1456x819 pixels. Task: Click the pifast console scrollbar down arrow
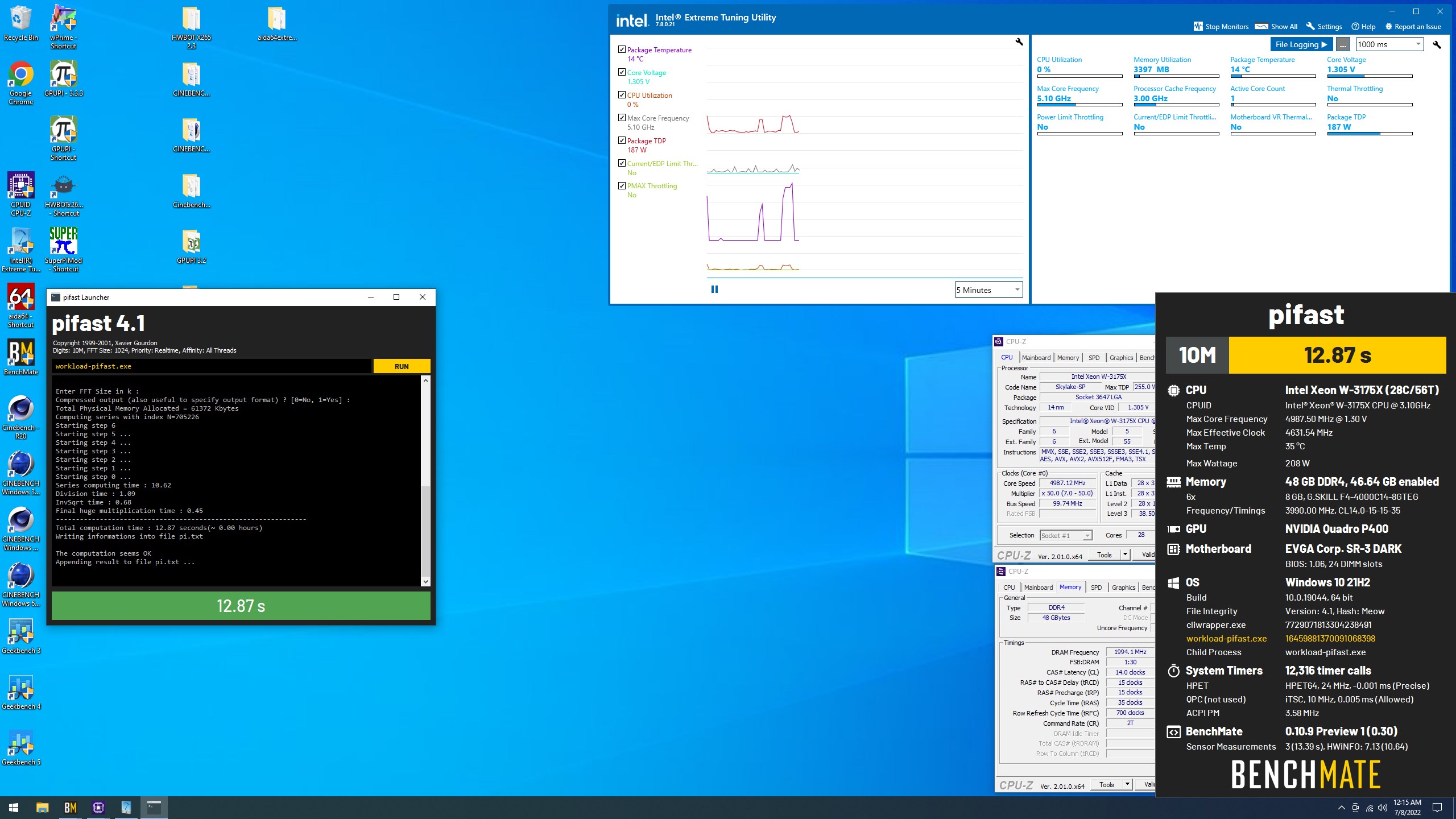pos(425,581)
